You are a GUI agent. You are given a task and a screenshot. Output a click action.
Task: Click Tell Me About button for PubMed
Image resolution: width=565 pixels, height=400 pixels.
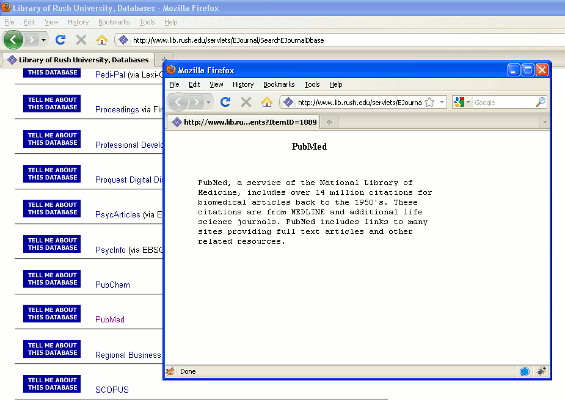[x=52, y=314]
